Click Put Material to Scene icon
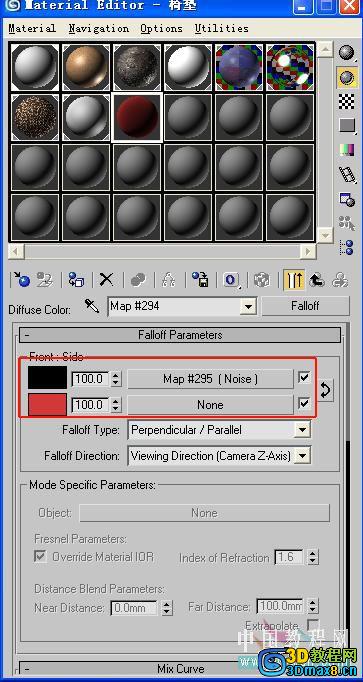Screen dimensions: 363x682 click(44, 280)
